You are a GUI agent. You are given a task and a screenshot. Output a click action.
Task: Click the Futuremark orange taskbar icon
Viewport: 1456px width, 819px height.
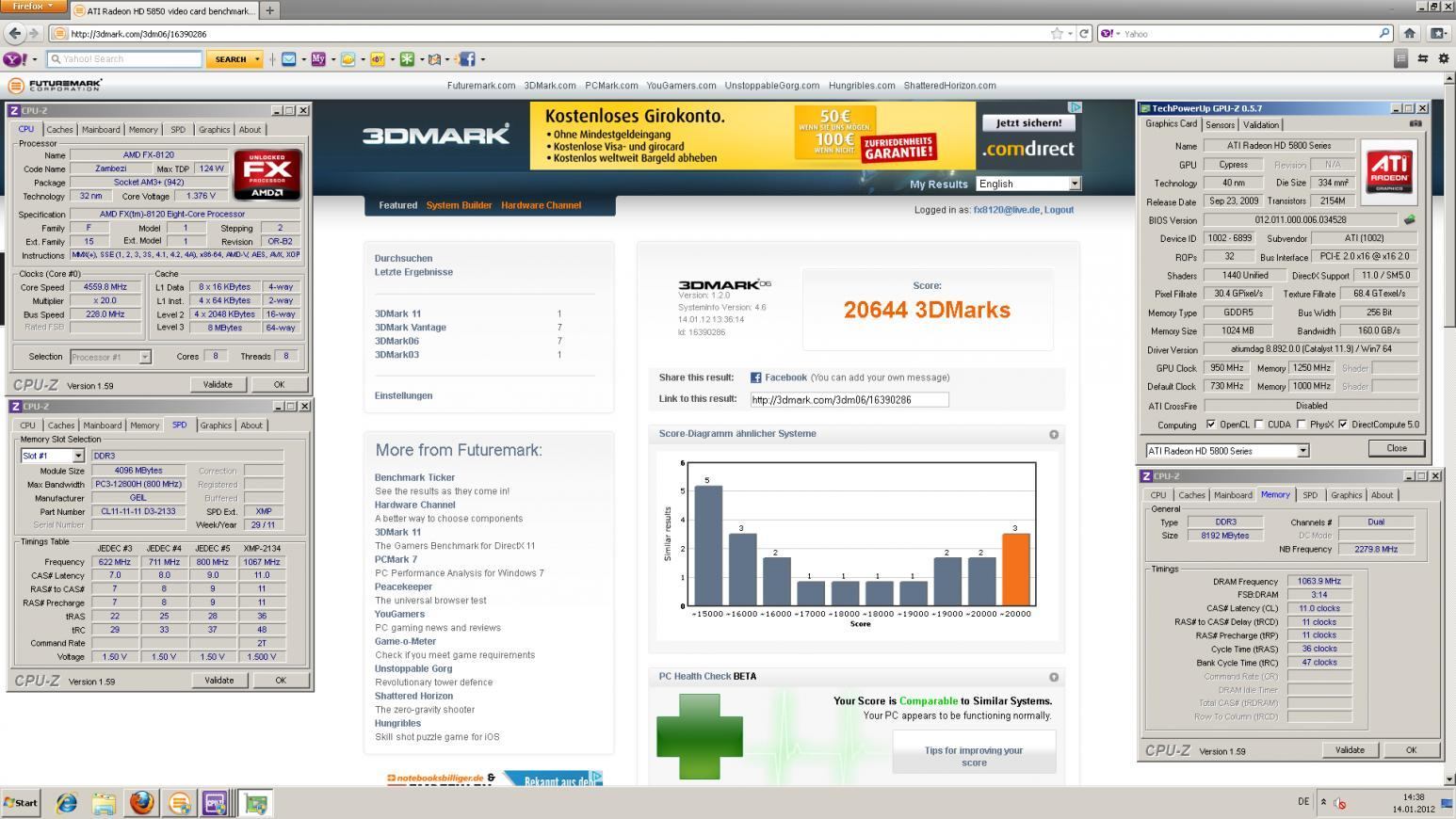point(179,803)
